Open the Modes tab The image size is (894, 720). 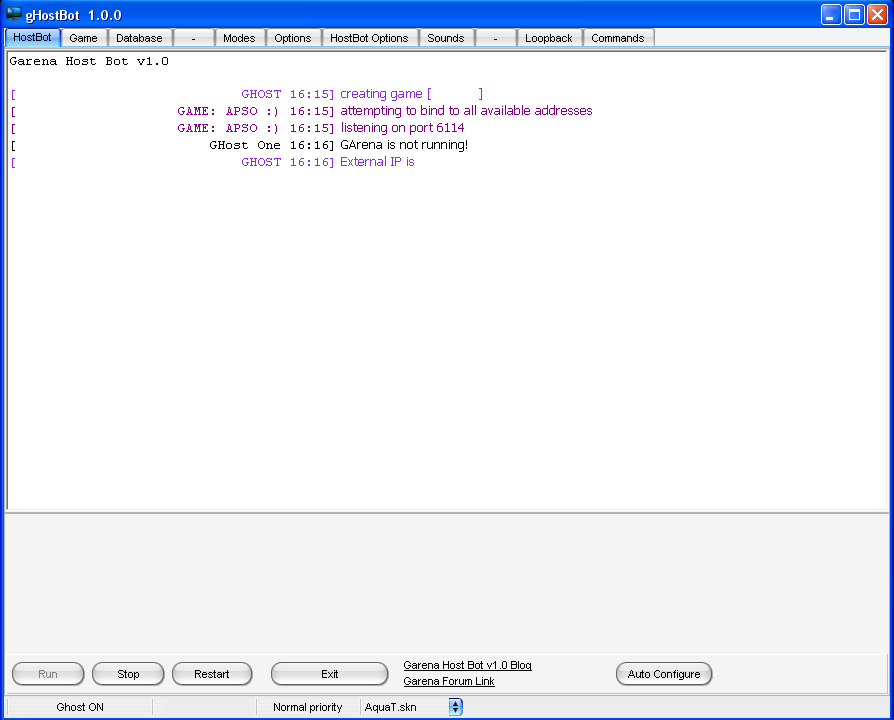[x=239, y=38]
